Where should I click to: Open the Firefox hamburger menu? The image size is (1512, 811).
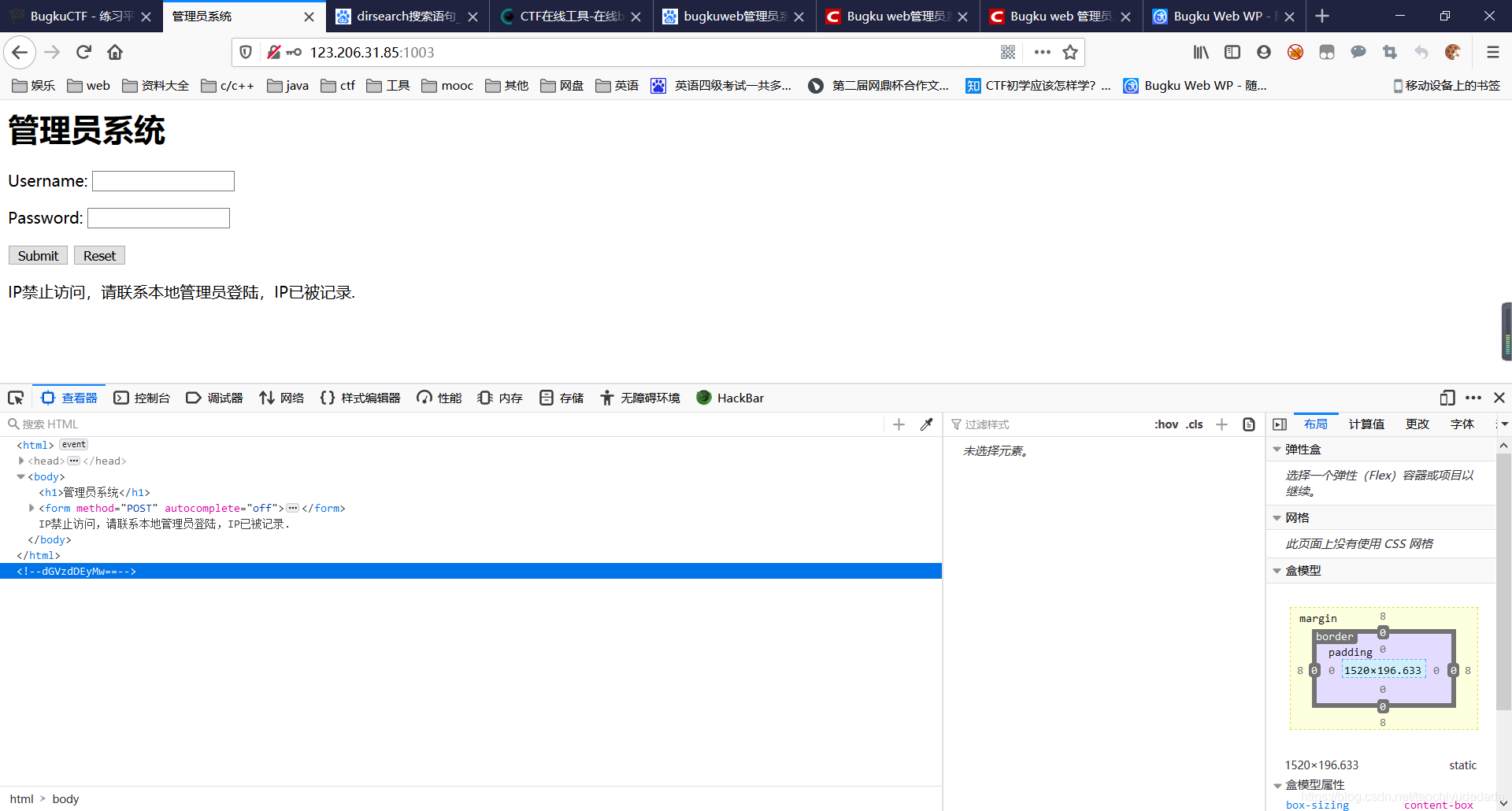click(1492, 52)
